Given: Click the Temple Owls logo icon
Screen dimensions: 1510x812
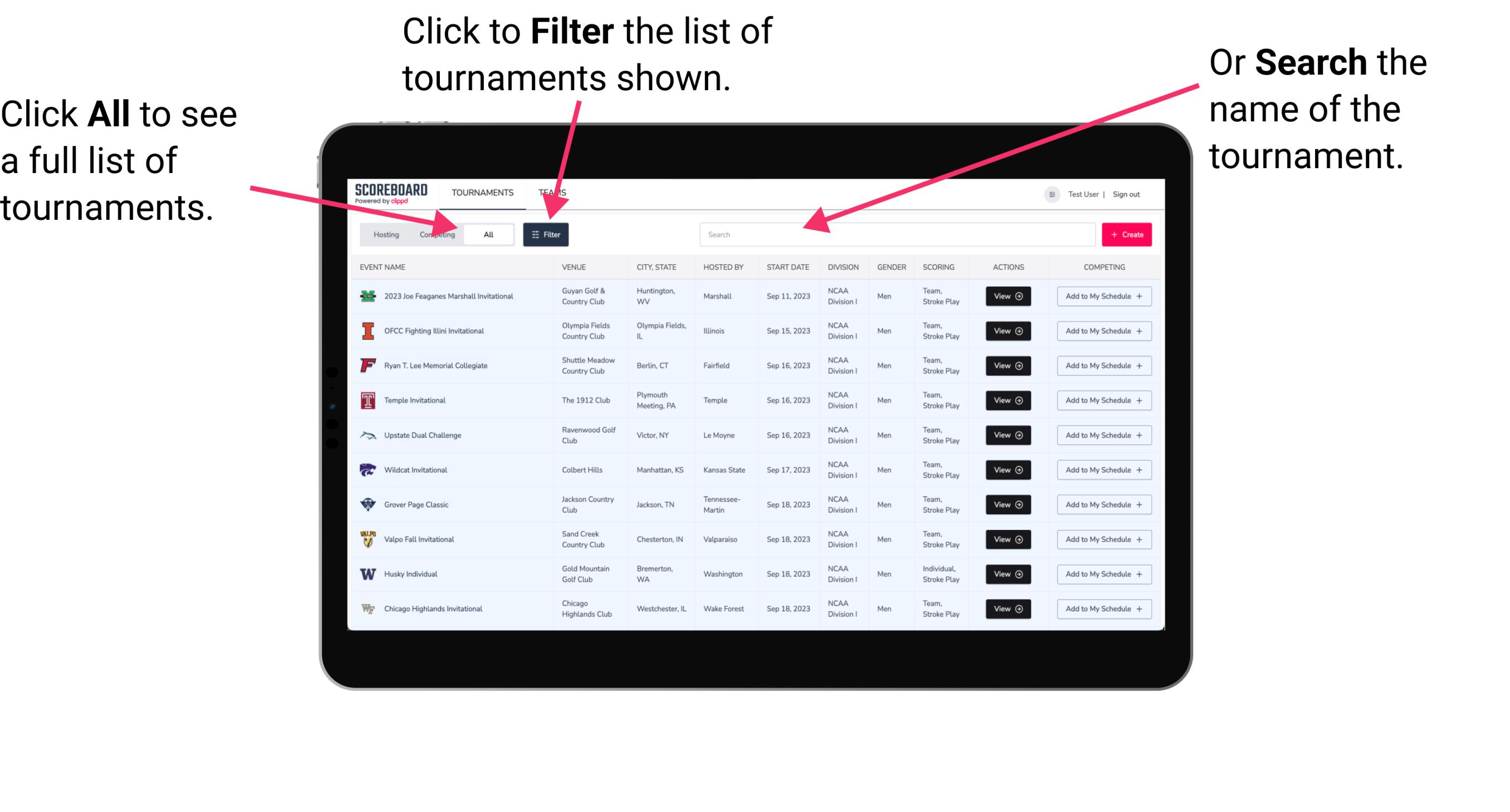Looking at the screenshot, I should (367, 400).
